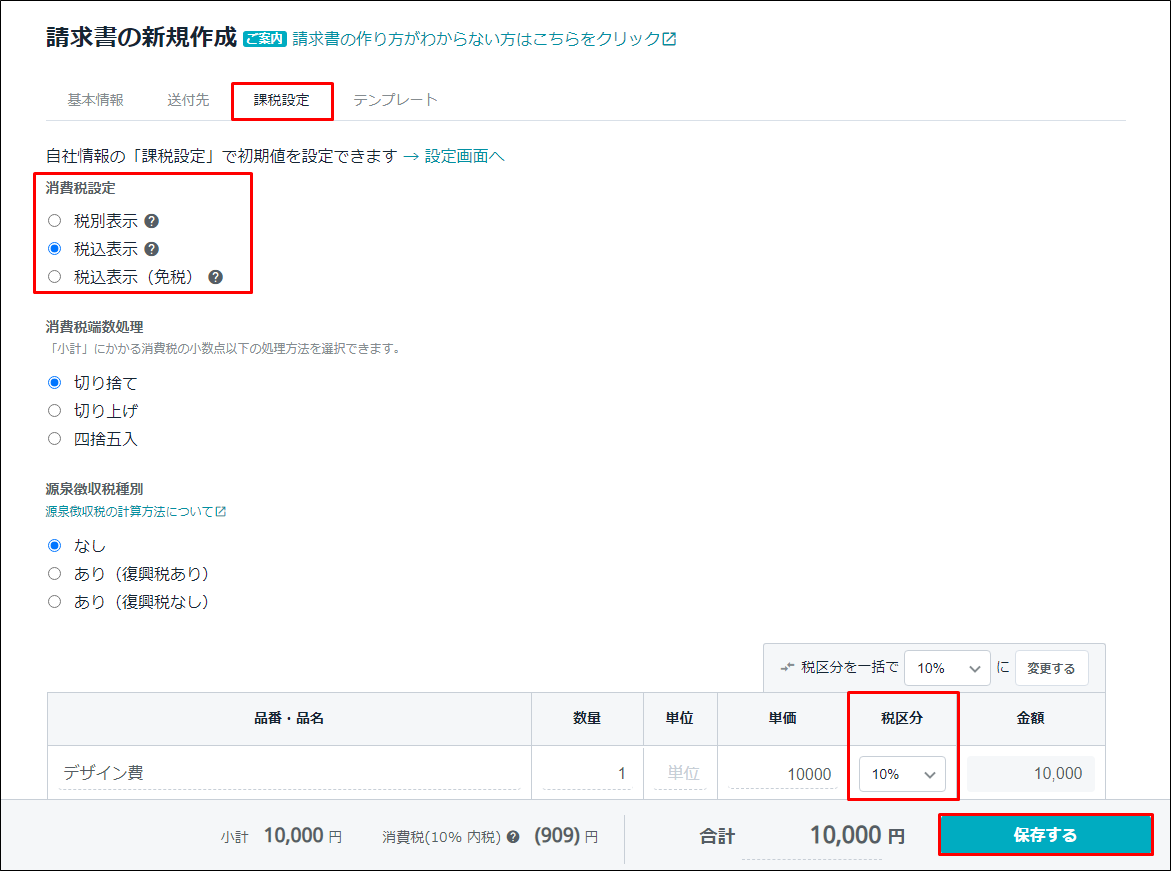The height and width of the screenshot is (871, 1171).
Task: Click help icon next to 消費税(10% 内税)
Action: (513, 837)
